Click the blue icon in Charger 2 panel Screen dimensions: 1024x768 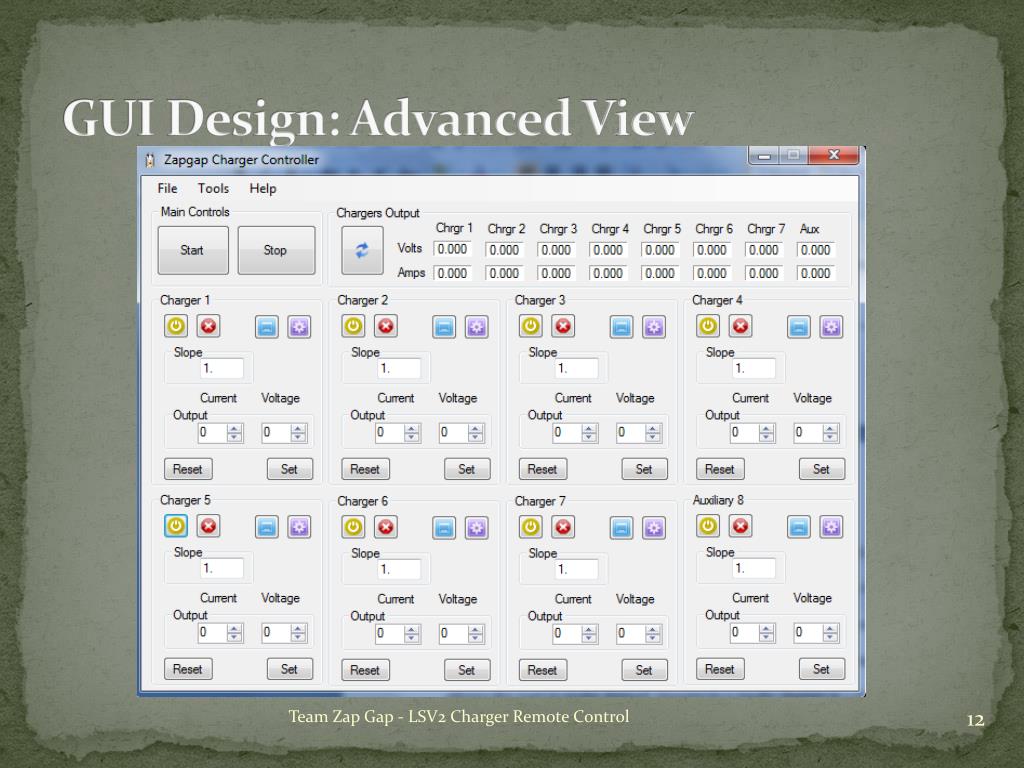[x=444, y=327]
